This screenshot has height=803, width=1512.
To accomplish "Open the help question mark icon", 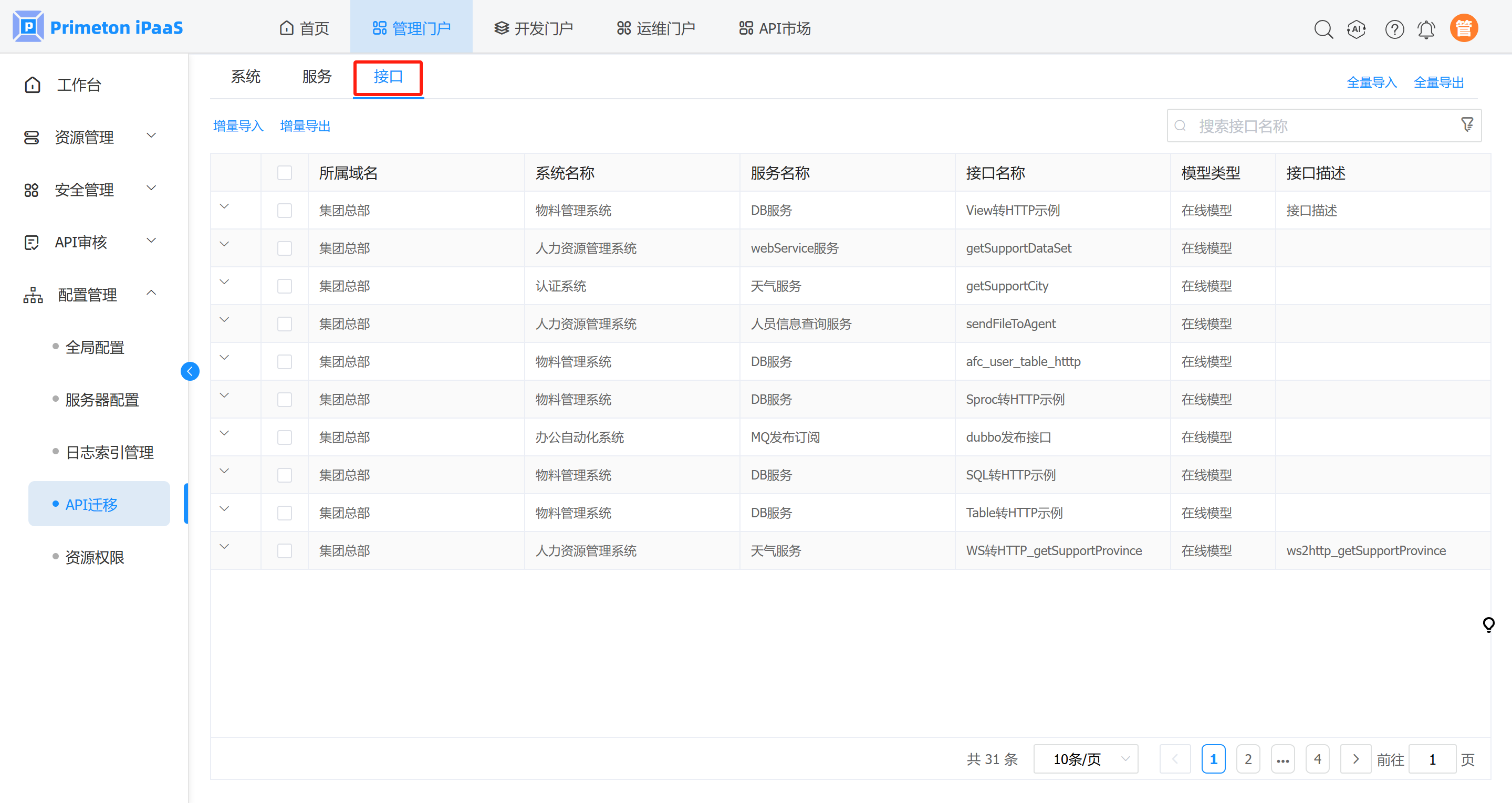I will [x=1394, y=28].
